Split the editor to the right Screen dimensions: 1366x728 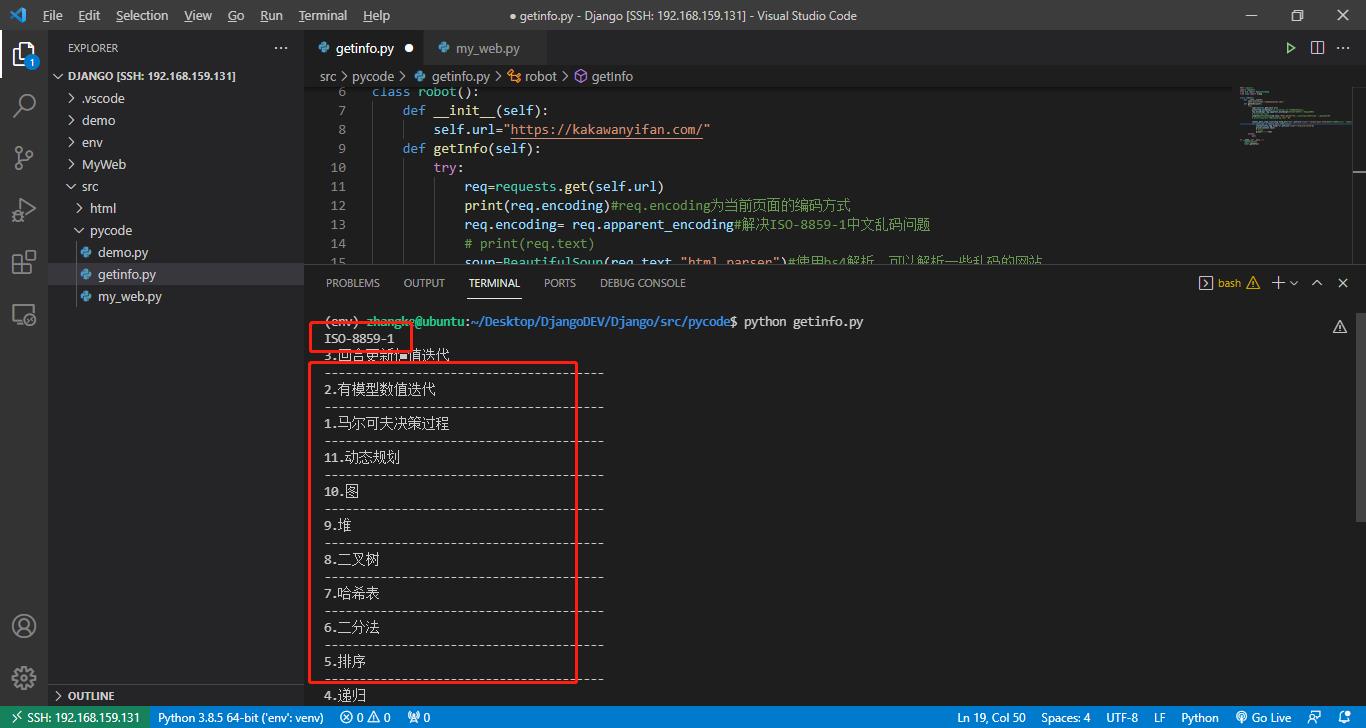tap(1318, 48)
